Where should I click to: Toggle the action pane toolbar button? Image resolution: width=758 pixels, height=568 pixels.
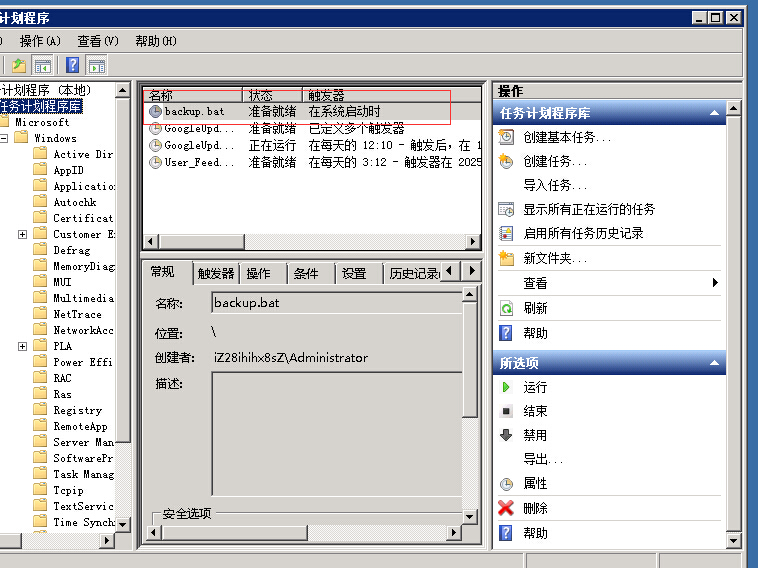tap(97, 66)
